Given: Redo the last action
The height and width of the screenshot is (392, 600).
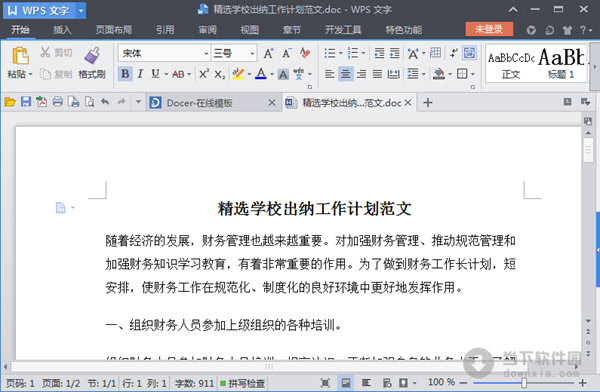Looking at the screenshot, I should click(121, 102).
